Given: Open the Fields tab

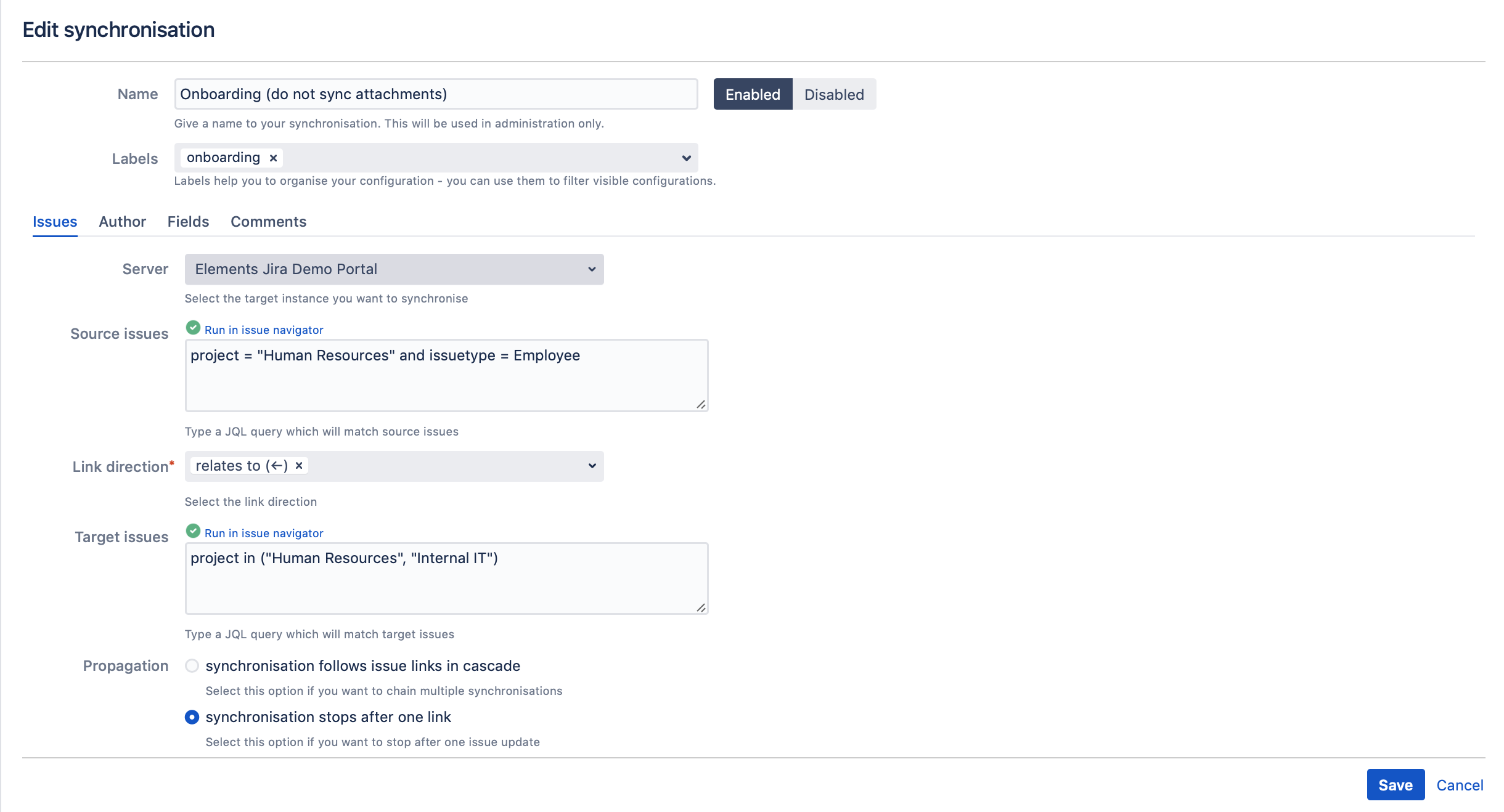Looking at the screenshot, I should coord(188,222).
